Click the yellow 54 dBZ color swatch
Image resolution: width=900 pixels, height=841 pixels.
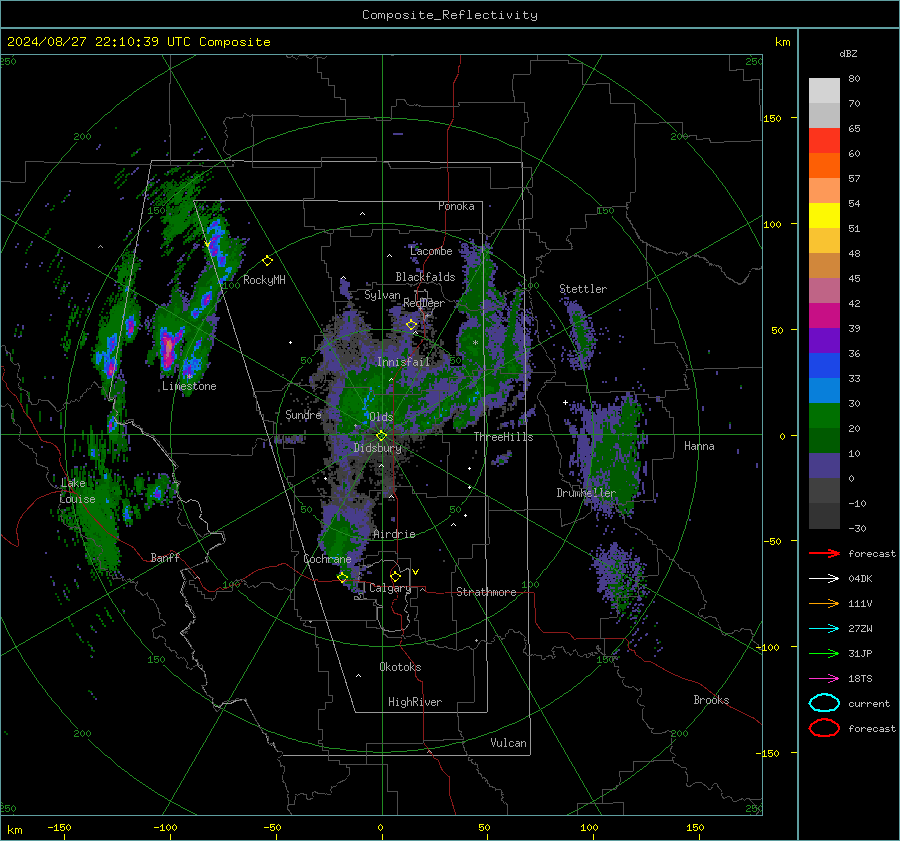(824, 215)
